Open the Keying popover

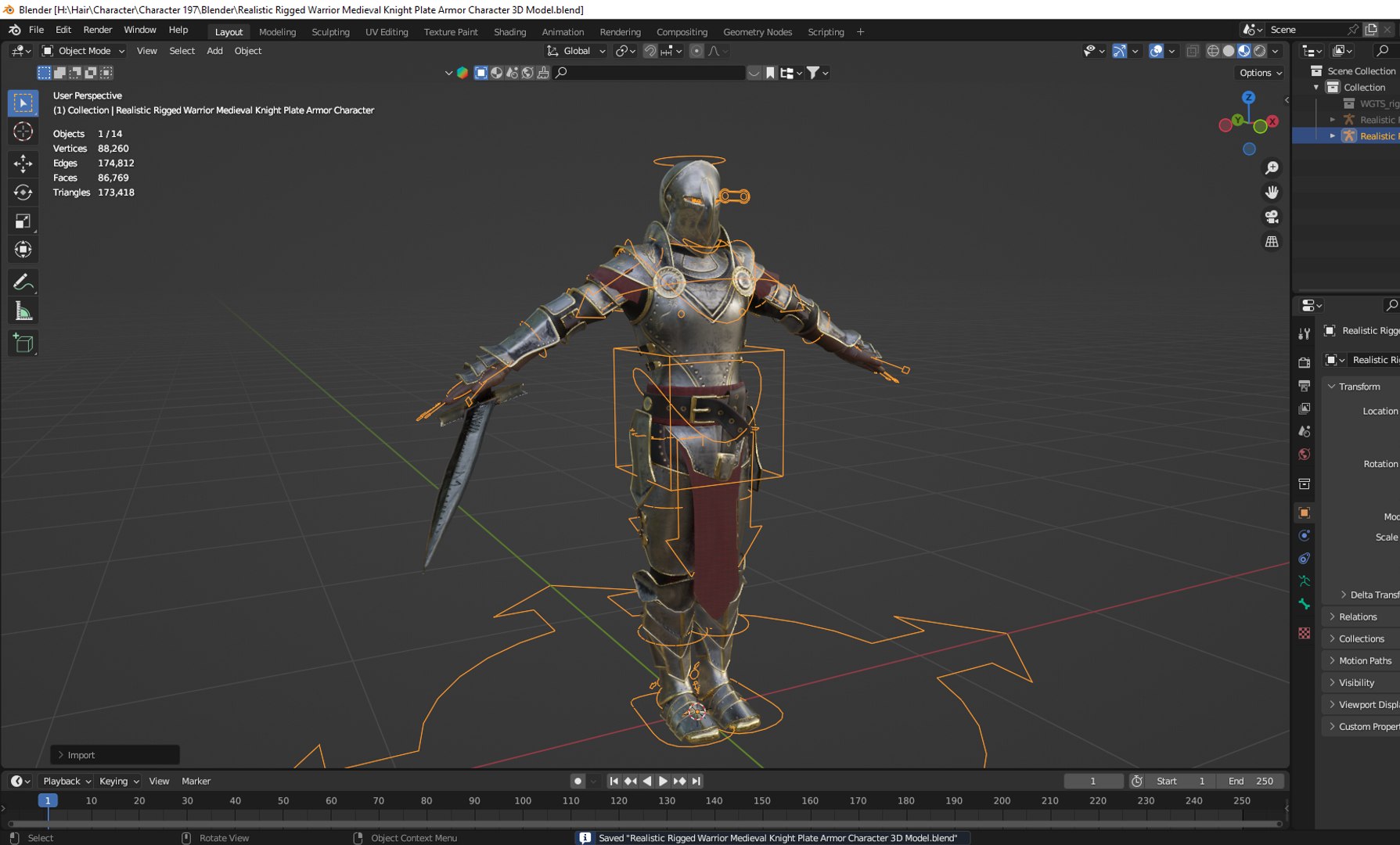point(118,781)
